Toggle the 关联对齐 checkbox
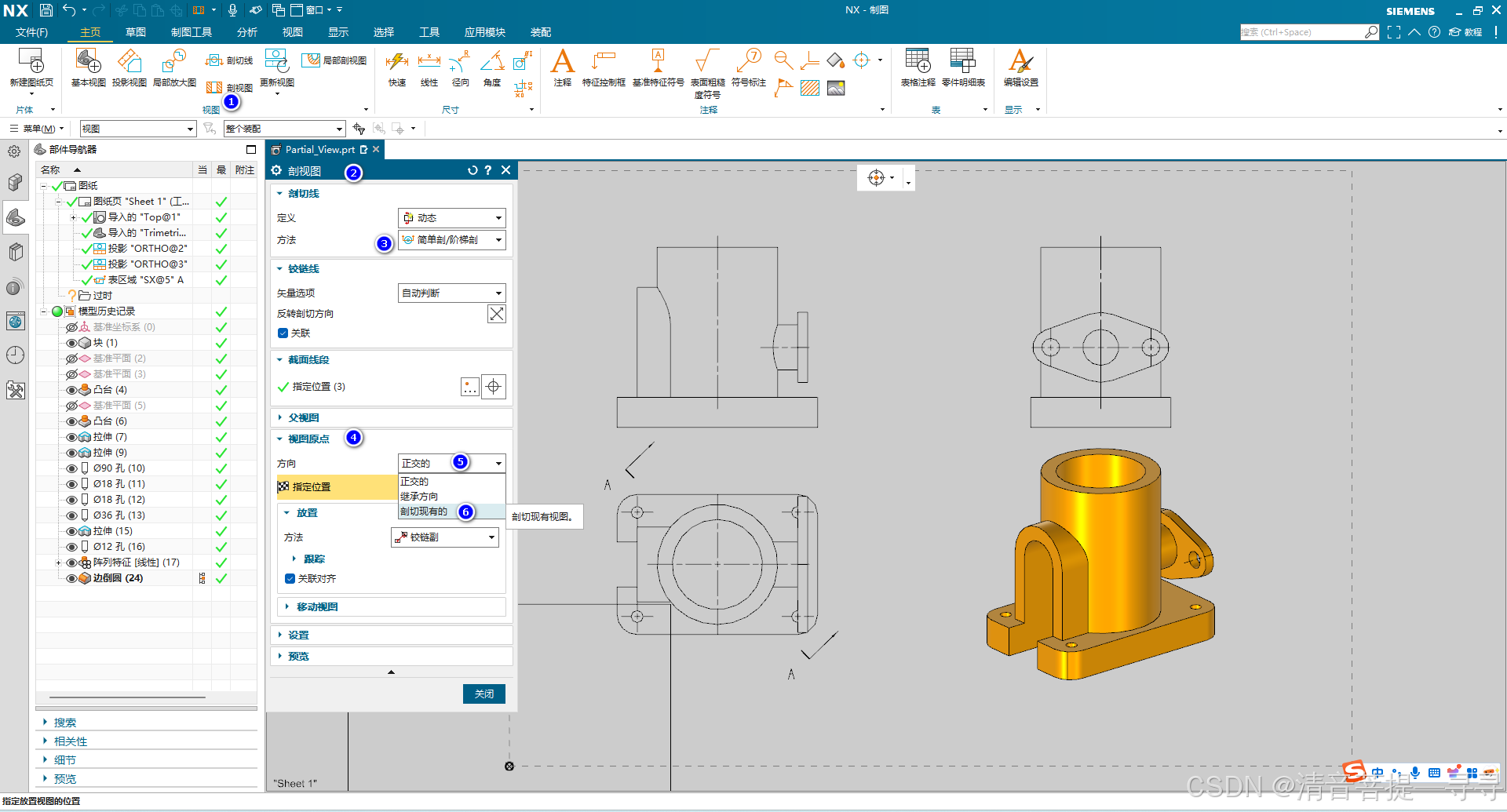 pos(290,579)
